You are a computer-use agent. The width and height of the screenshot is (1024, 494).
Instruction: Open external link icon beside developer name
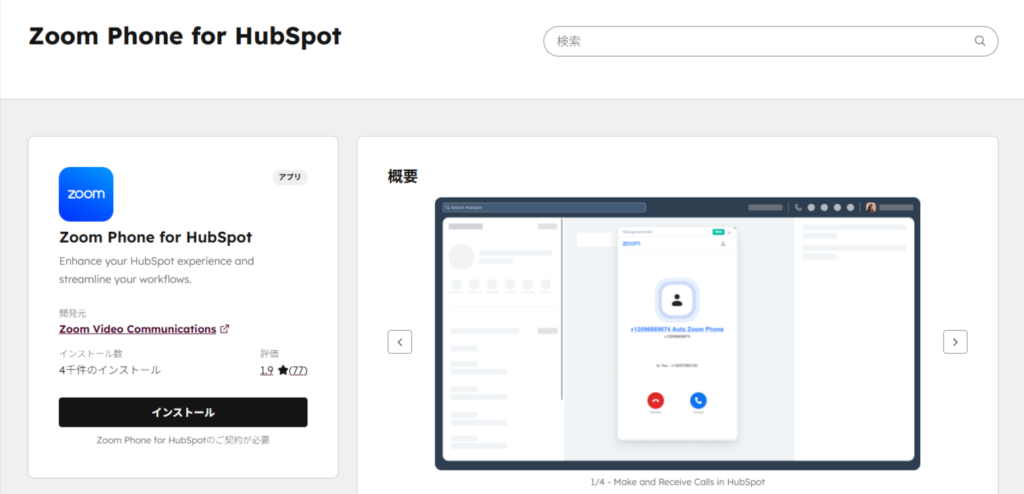225,329
